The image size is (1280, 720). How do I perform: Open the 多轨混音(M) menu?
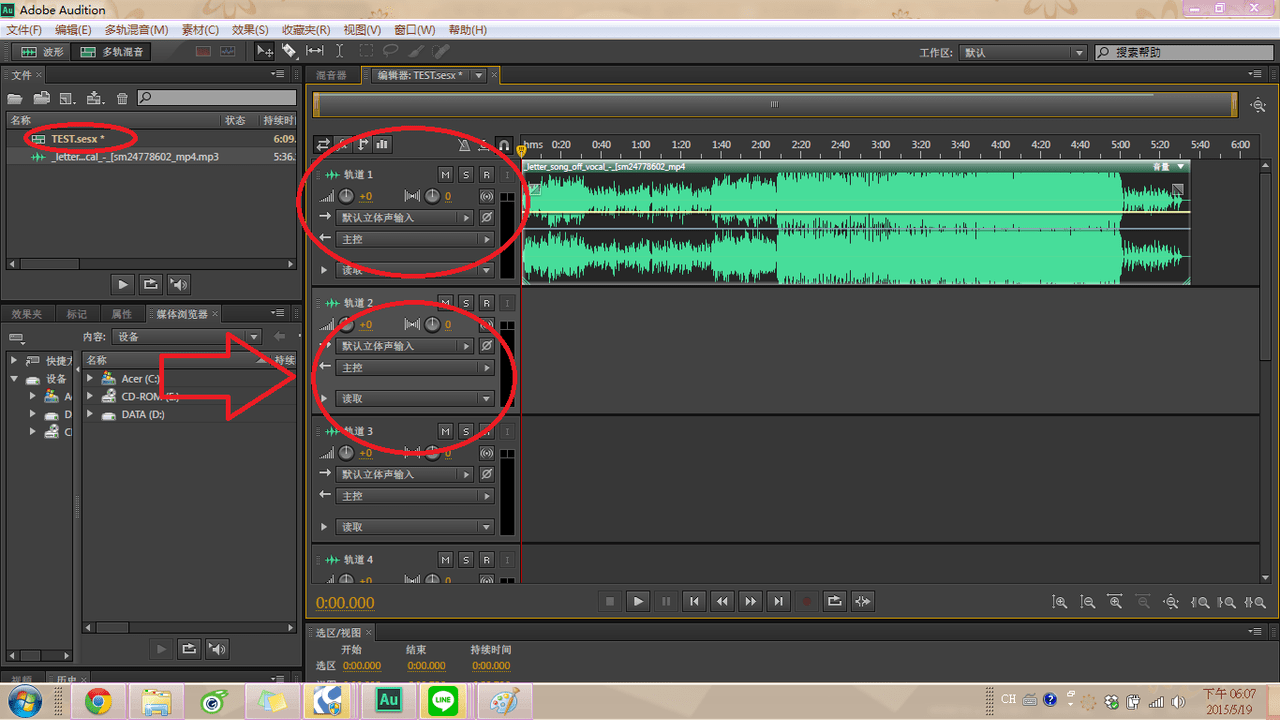click(x=136, y=30)
